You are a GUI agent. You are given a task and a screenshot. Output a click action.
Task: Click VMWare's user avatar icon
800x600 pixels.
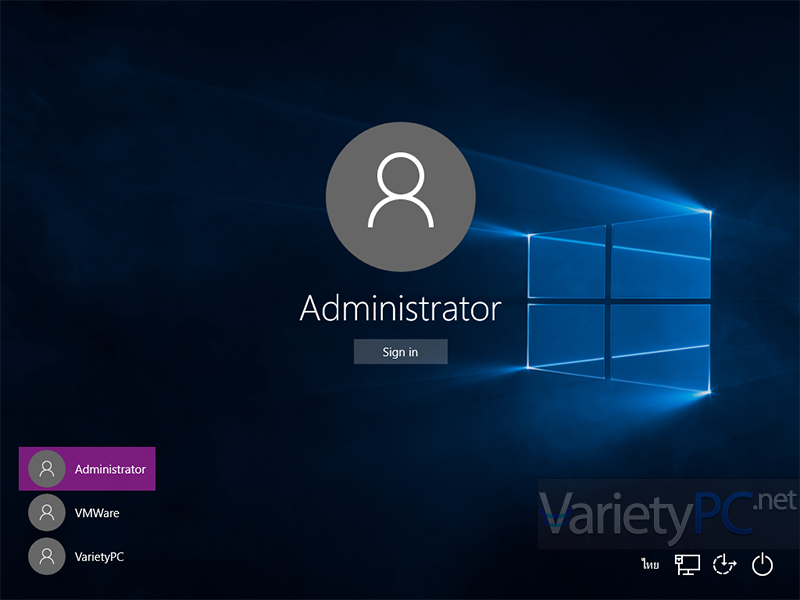46,512
